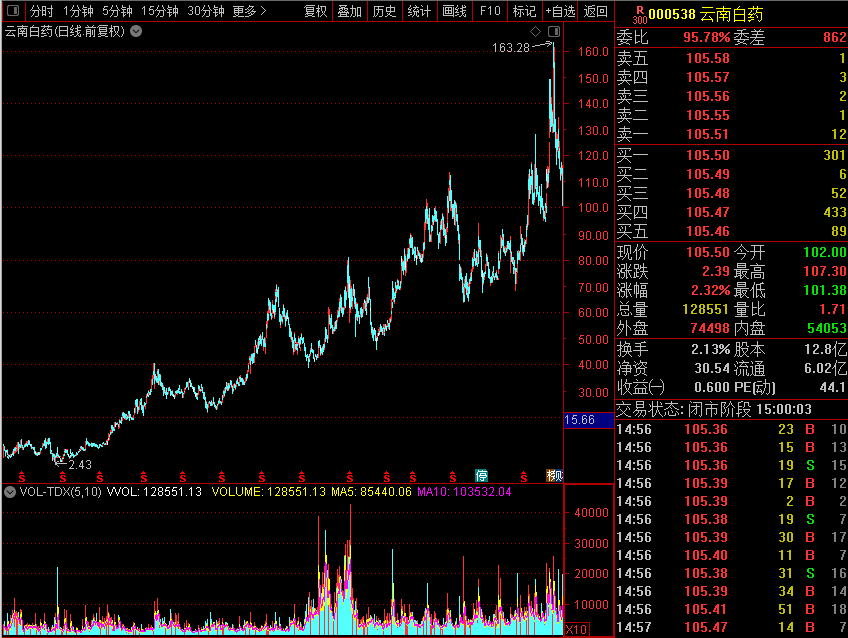Switch to the 30分钟 period
Viewport: 848px width, 638px height.
click(x=206, y=11)
